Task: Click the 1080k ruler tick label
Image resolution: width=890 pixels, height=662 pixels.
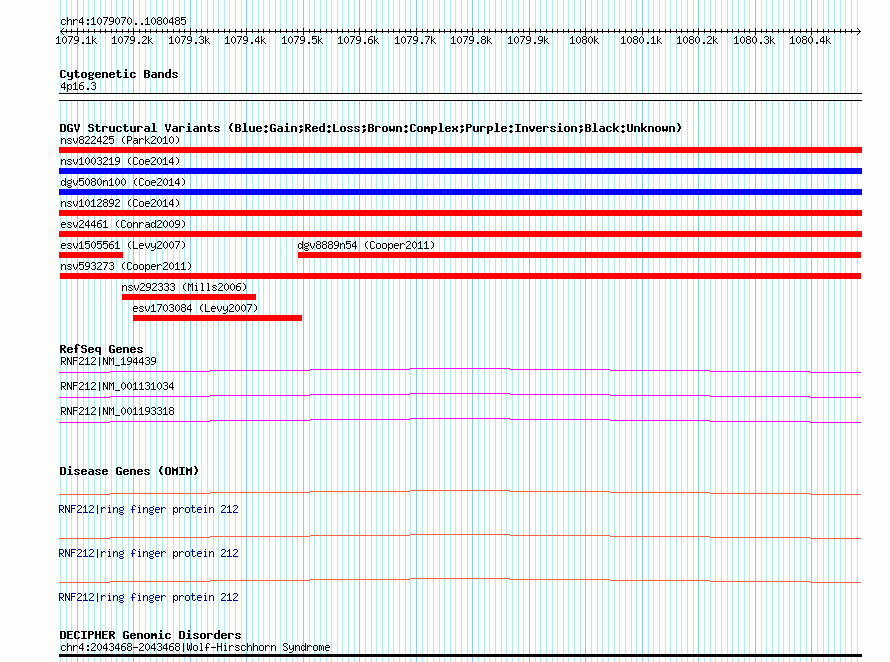Action: (x=584, y=40)
